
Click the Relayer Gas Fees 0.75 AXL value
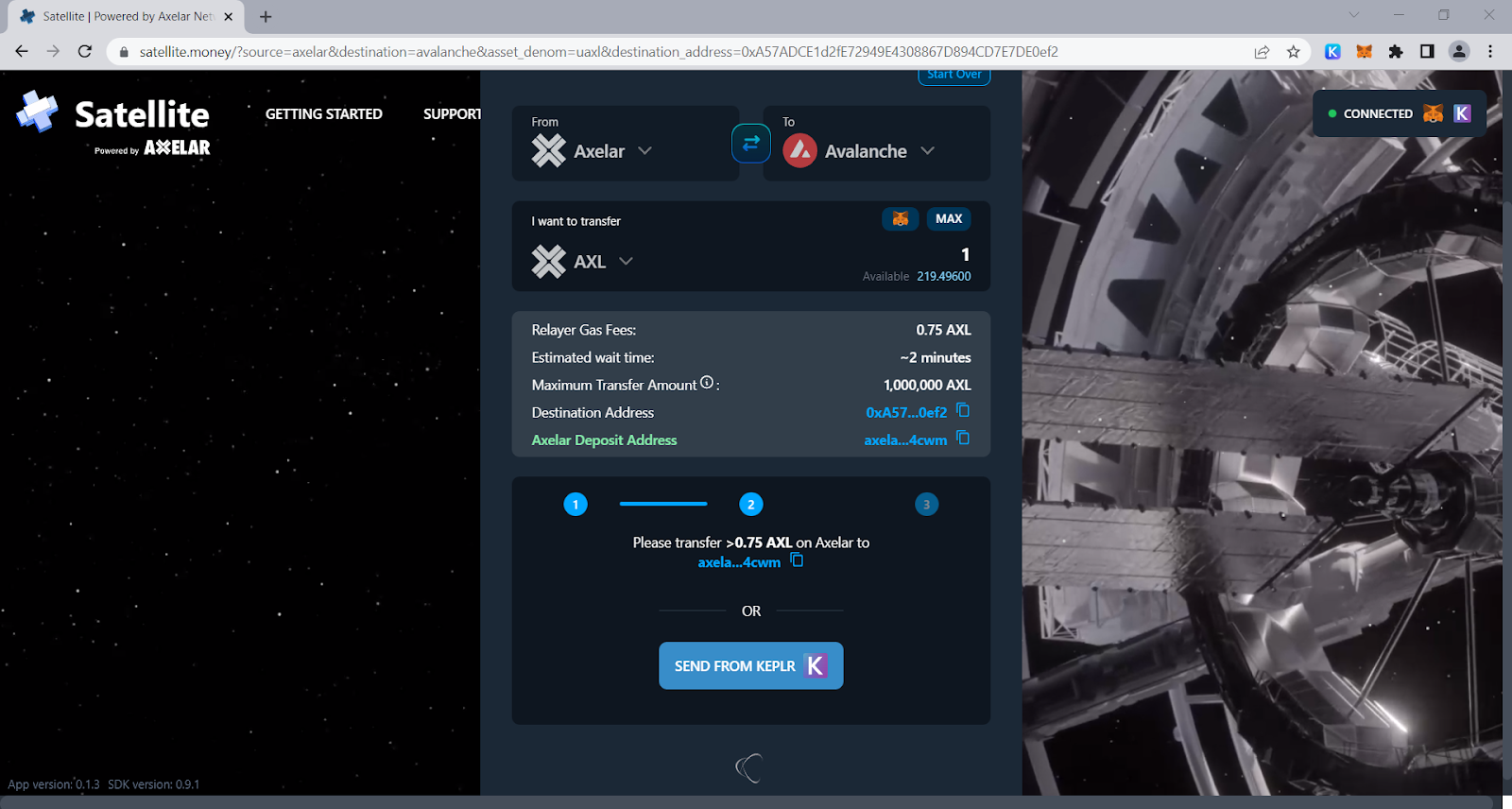click(943, 330)
